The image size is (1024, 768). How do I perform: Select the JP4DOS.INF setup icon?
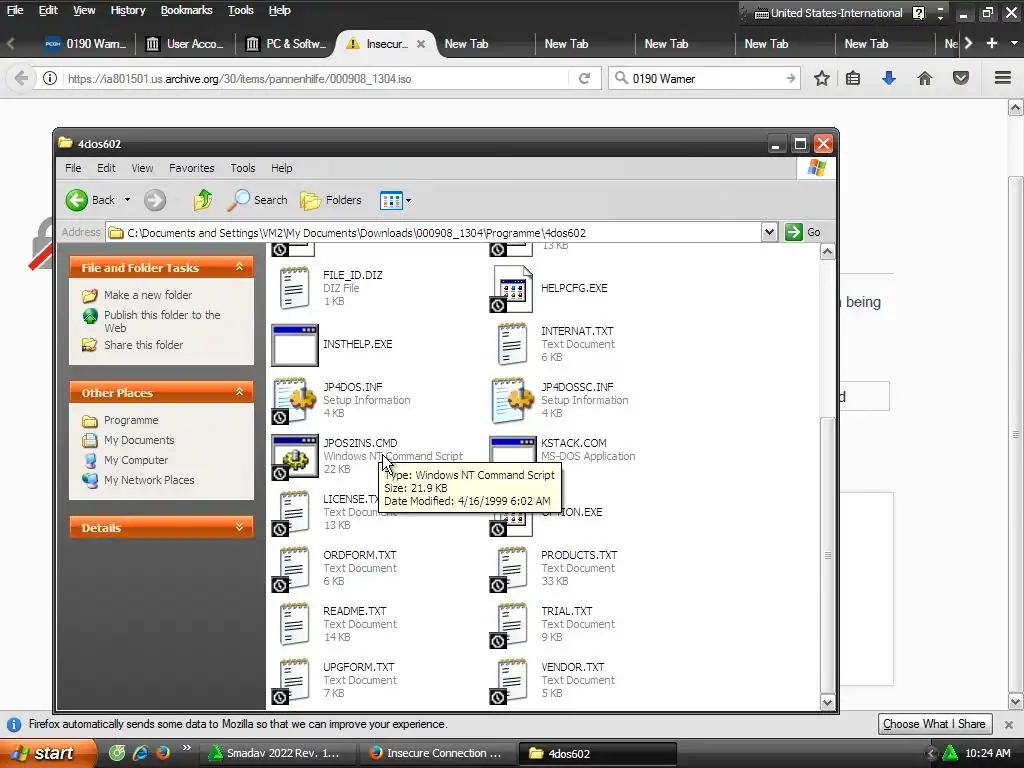(295, 400)
